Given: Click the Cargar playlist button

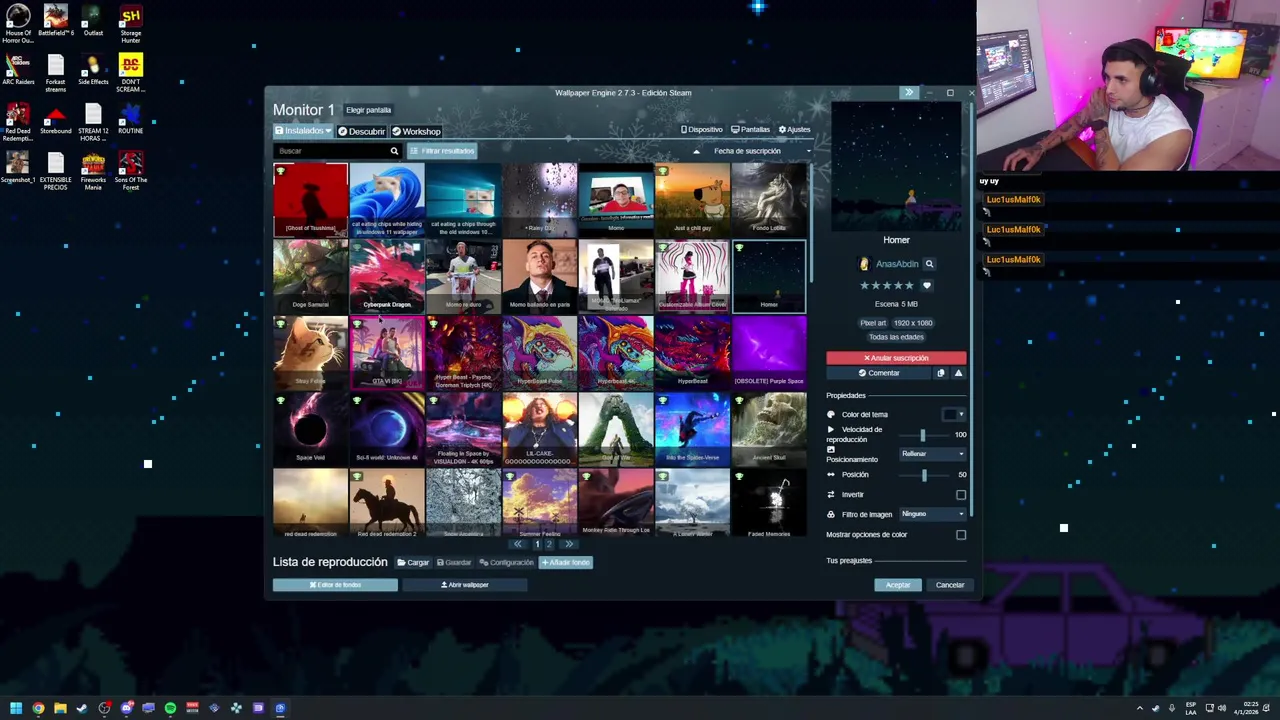Looking at the screenshot, I should pyautogui.click(x=413, y=562).
